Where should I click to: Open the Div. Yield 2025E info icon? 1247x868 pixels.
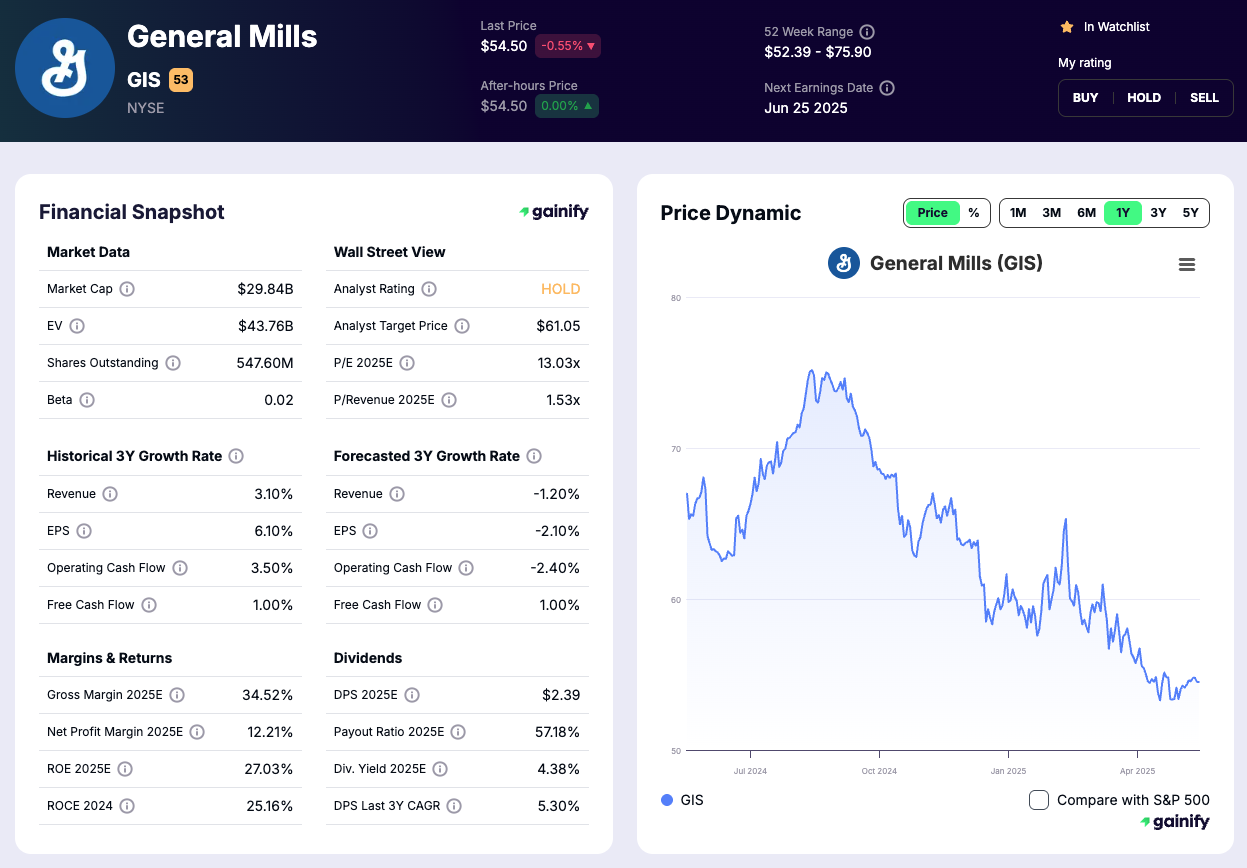pos(440,769)
